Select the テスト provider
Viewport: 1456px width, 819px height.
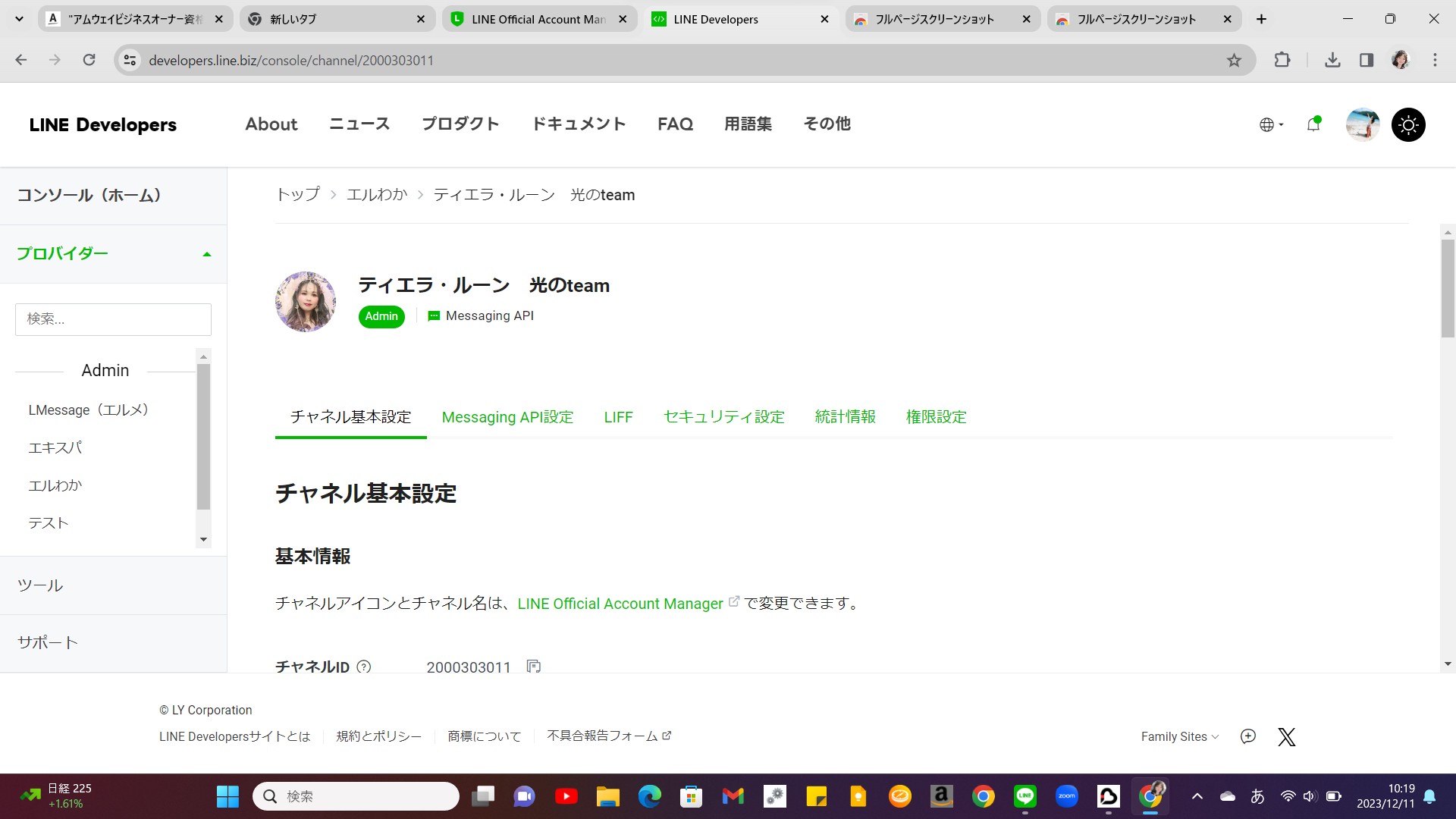[49, 523]
